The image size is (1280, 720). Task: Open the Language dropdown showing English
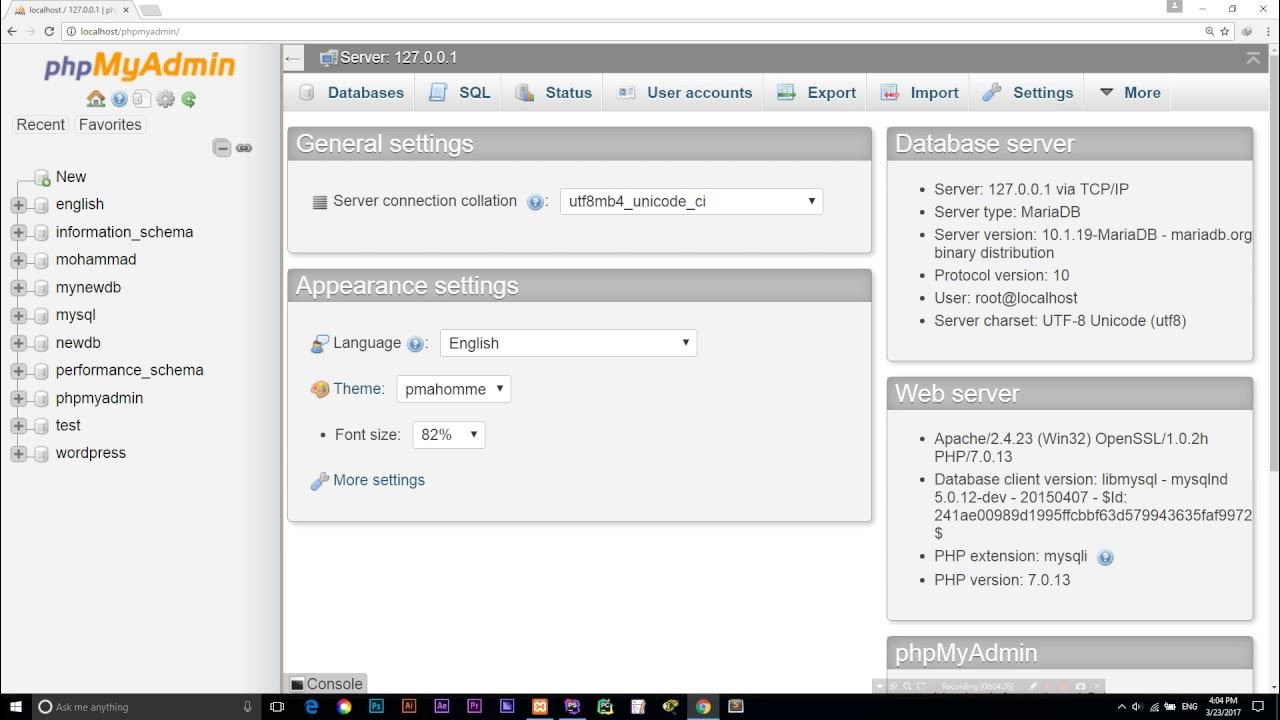pyautogui.click(x=568, y=343)
